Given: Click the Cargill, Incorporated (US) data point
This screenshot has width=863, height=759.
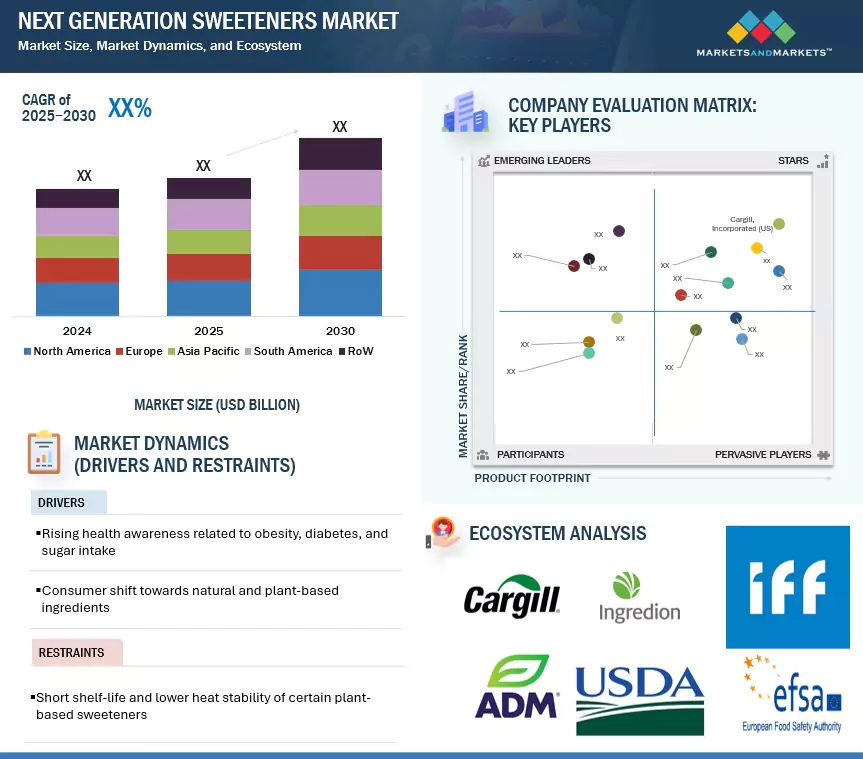Looking at the screenshot, I should coord(779,225).
